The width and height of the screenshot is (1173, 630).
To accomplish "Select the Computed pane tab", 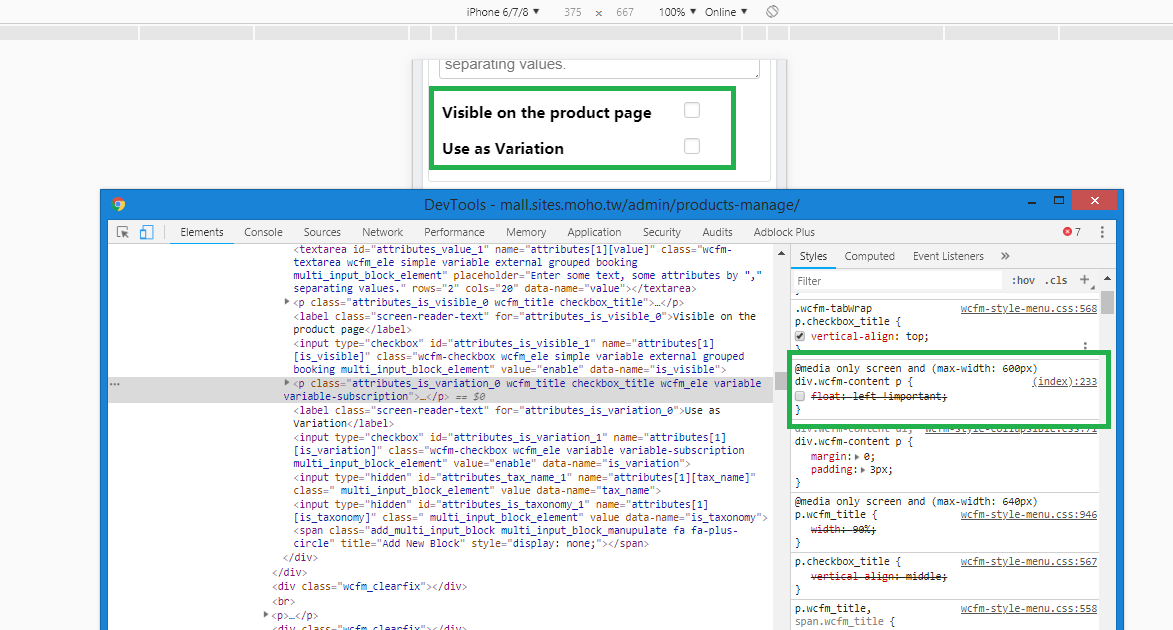I will [x=869, y=256].
